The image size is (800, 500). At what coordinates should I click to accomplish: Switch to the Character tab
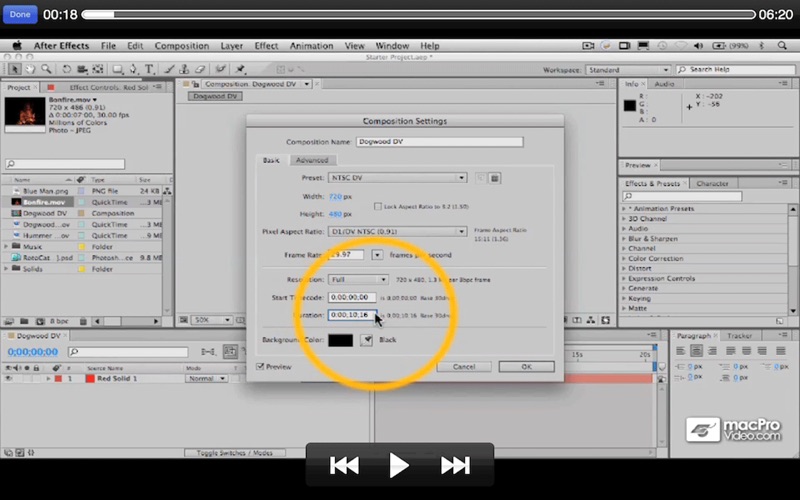point(712,183)
